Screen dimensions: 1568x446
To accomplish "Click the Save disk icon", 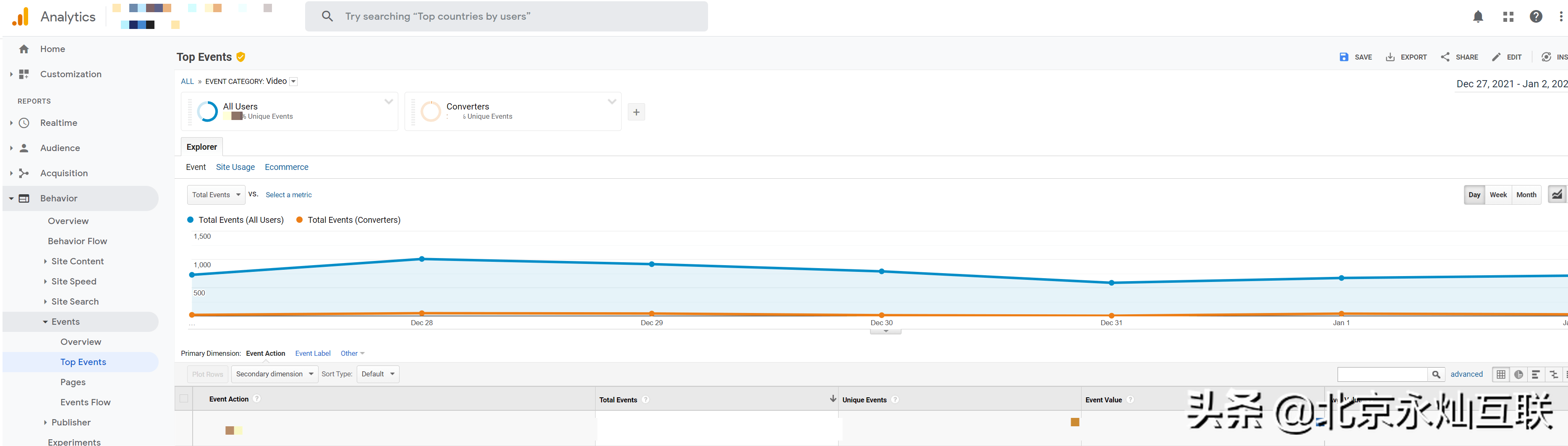I will pyautogui.click(x=1344, y=57).
